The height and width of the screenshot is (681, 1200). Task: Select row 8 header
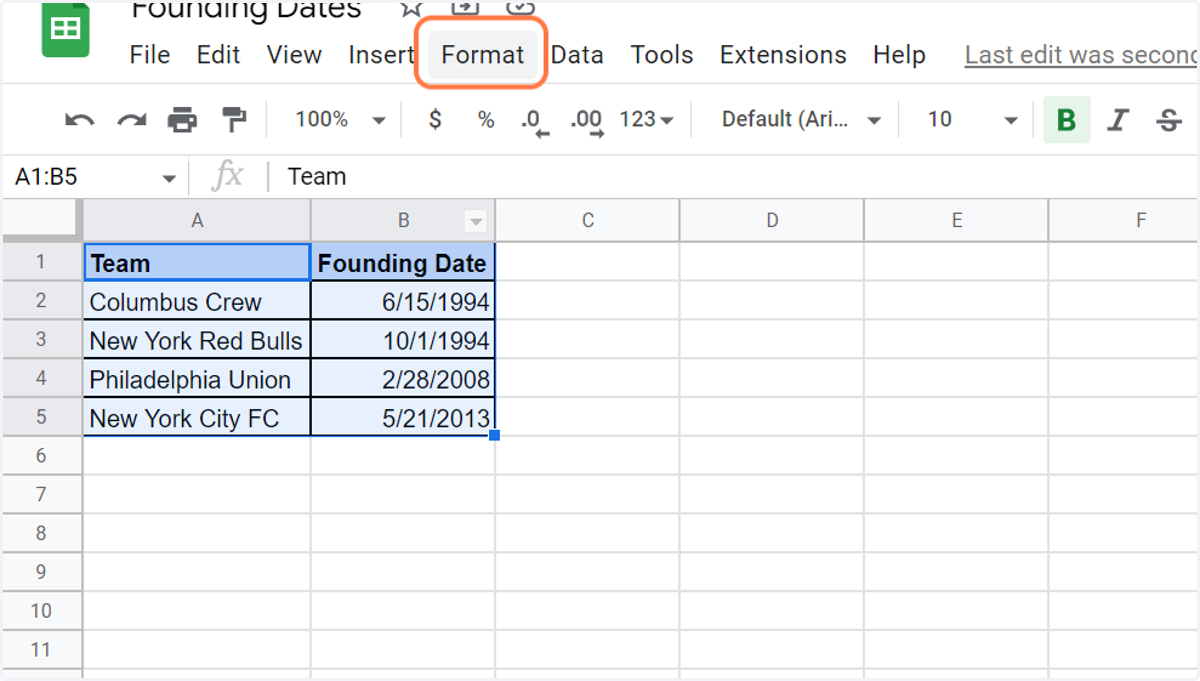[41, 534]
